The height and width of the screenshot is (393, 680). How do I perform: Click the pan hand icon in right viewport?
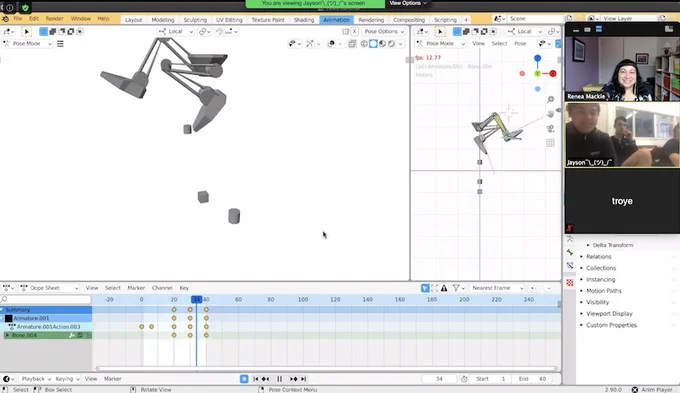[x=550, y=114]
